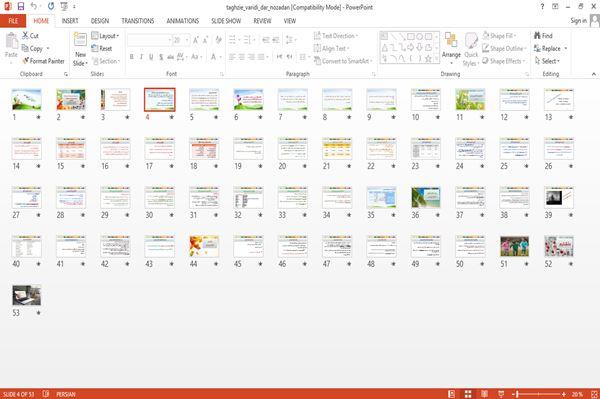Toggle text Shadow formatting

161,57
